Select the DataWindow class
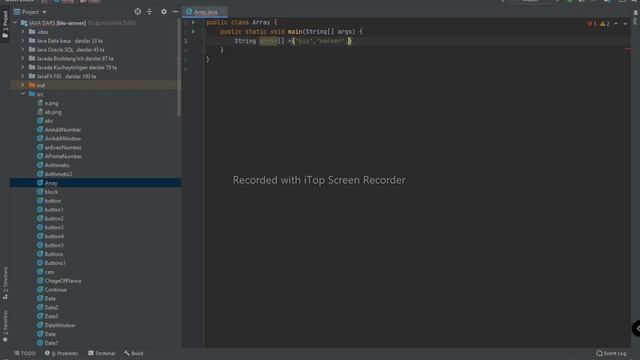The height and width of the screenshot is (360, 640). (56, 325)
